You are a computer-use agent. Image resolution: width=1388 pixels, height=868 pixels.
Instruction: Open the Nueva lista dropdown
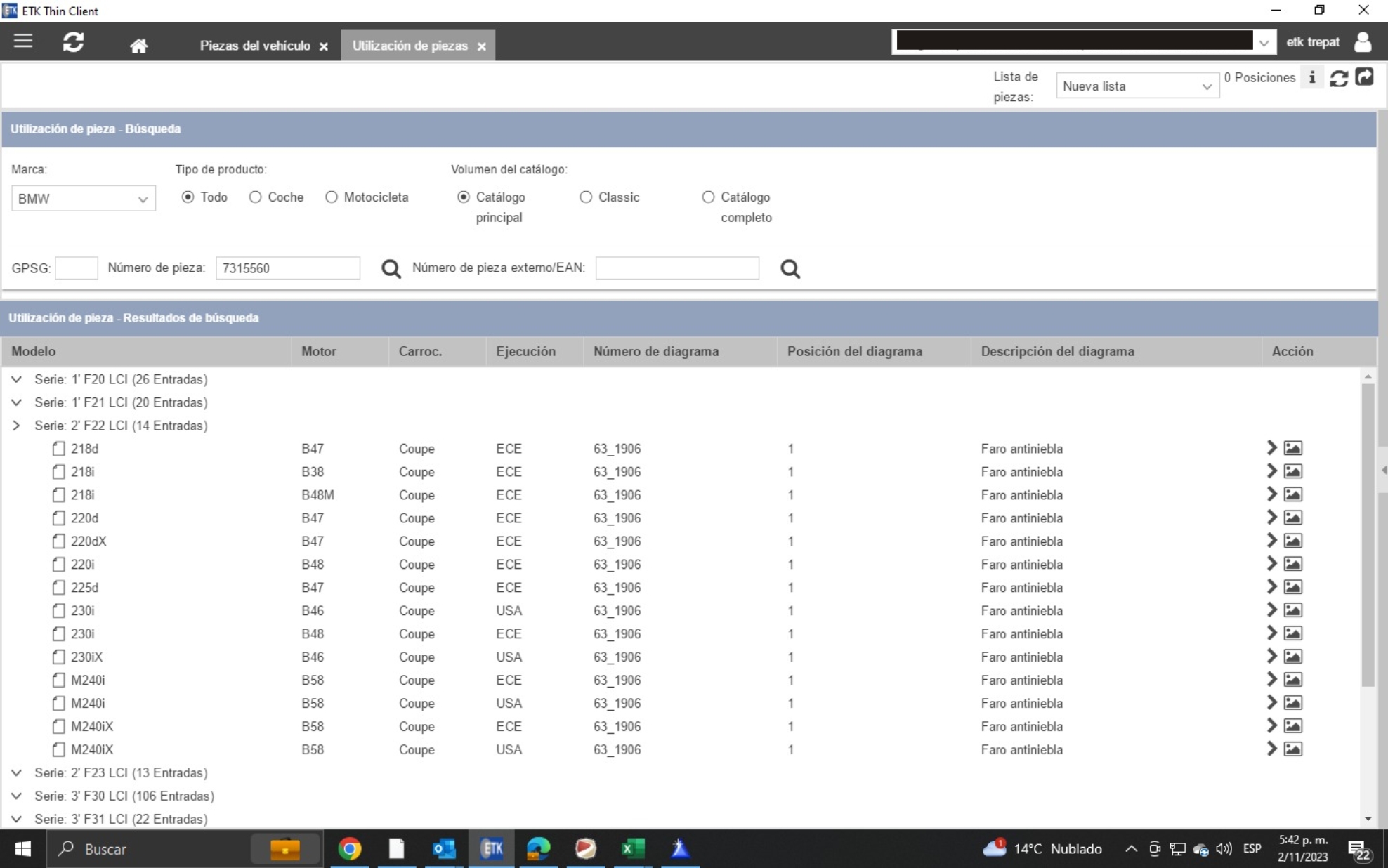tap(1137, 86)
